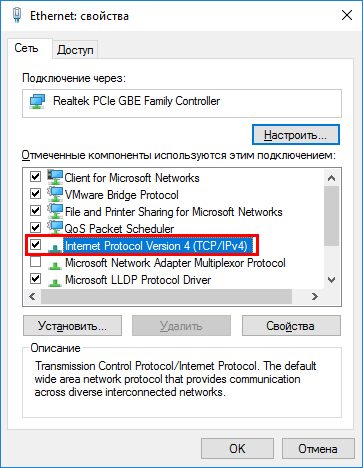The image size is (363, 468).
Task: Select the Сеть tab
Action: coord(26,48)
